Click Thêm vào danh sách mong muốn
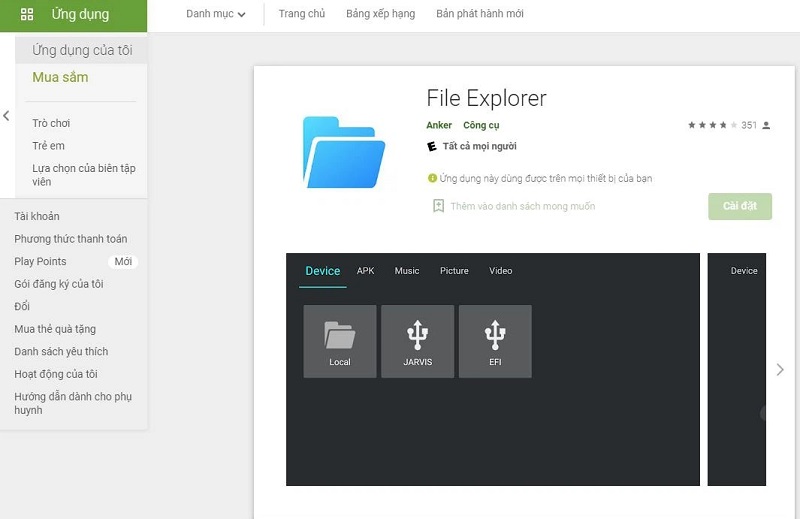This screenshot has width=800, height=519. pyautogui.click(x=522, y=206)
